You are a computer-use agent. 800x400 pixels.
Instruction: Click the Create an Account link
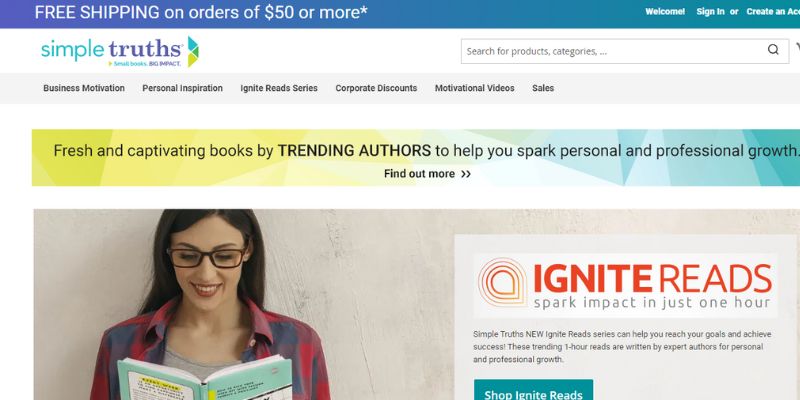(x=773, y=12)
